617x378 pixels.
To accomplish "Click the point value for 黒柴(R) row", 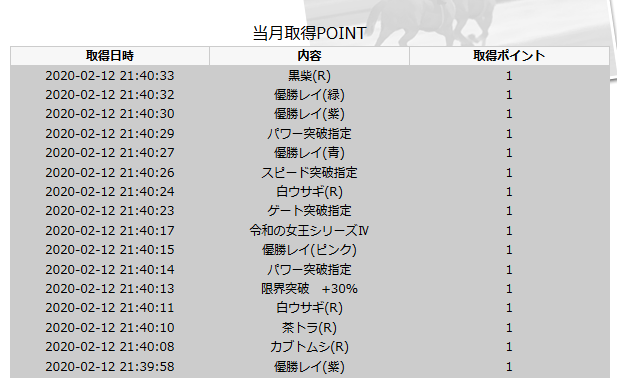I will [509, 76].
